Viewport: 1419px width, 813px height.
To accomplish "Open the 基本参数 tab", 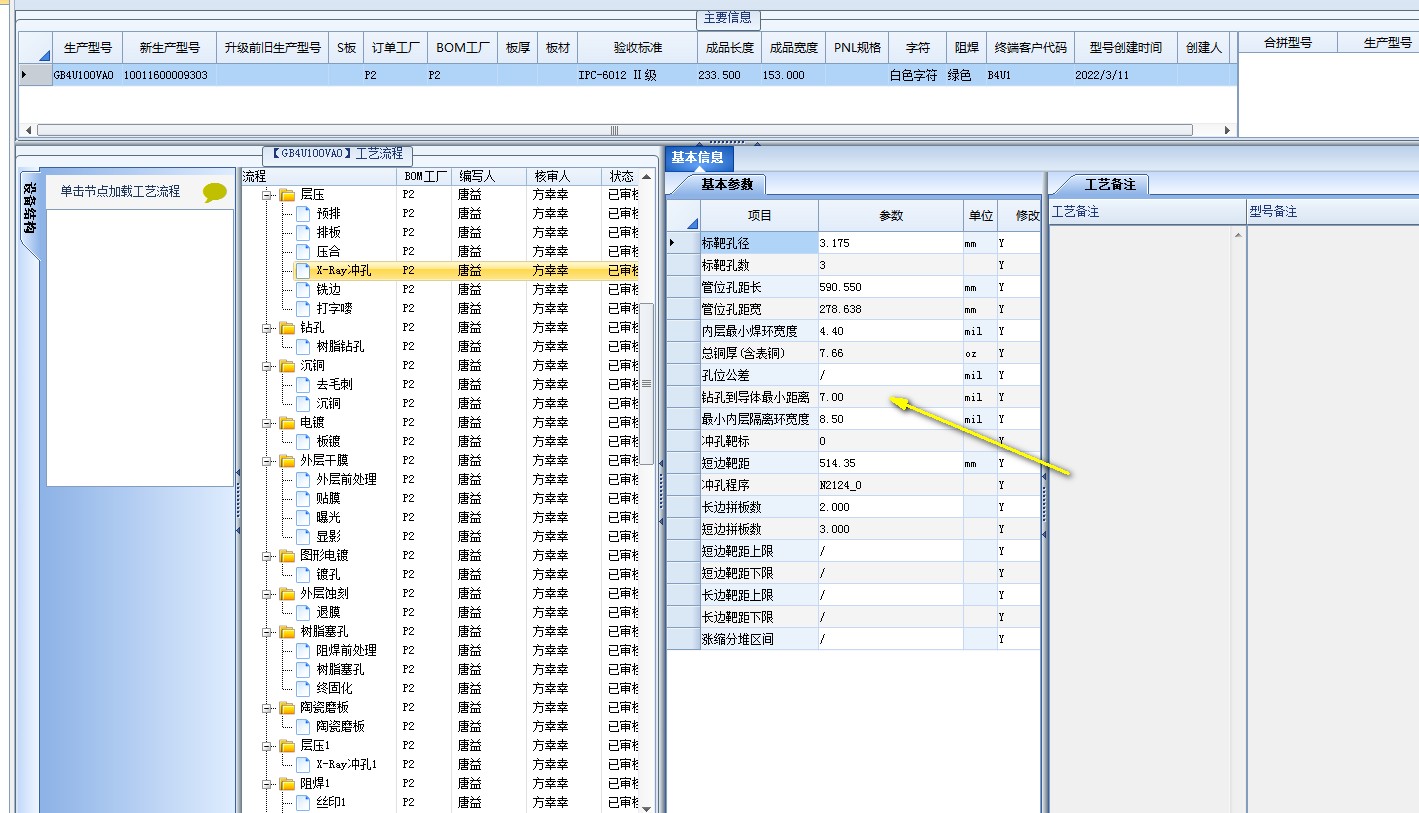I will tap(727, 185).
